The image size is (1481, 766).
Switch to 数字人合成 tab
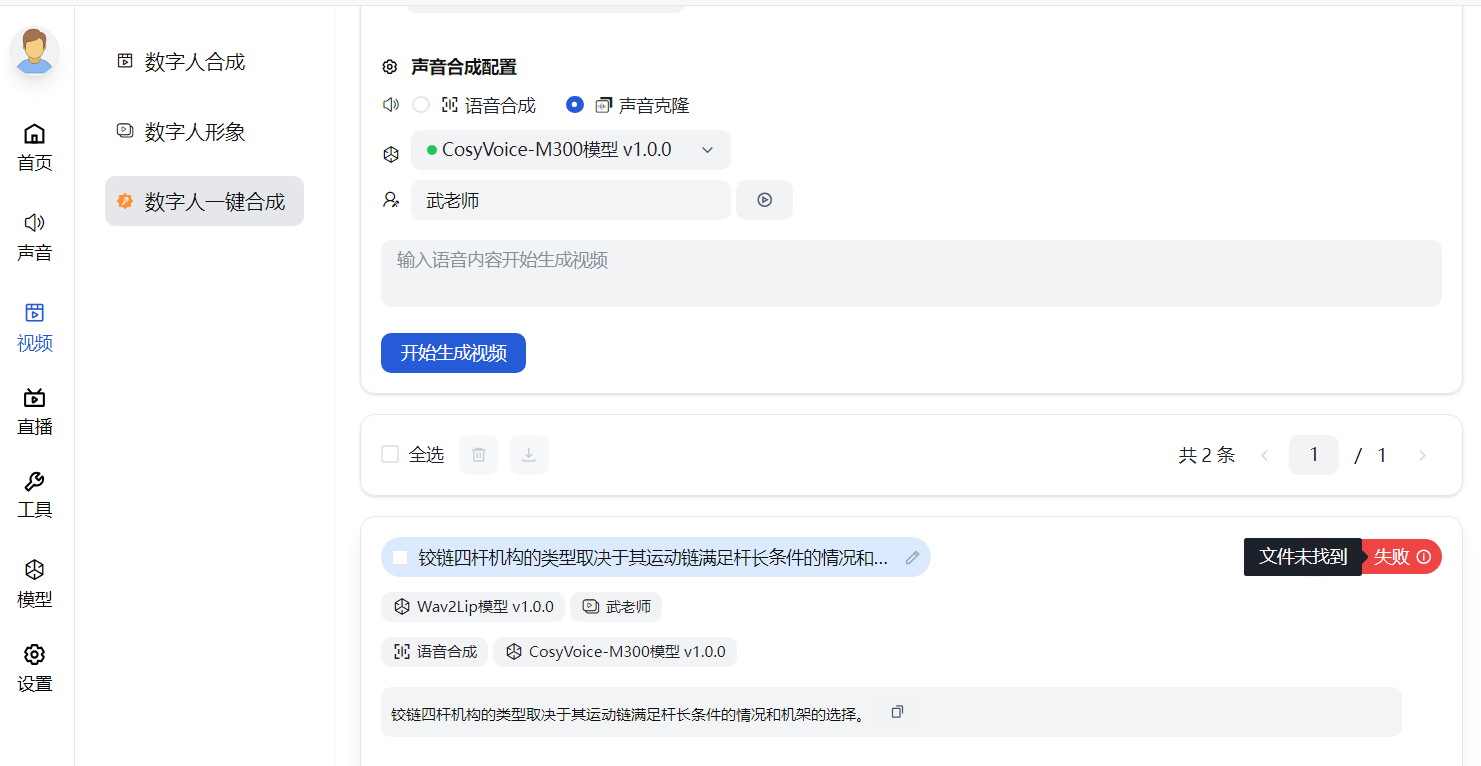pos(204,62)
